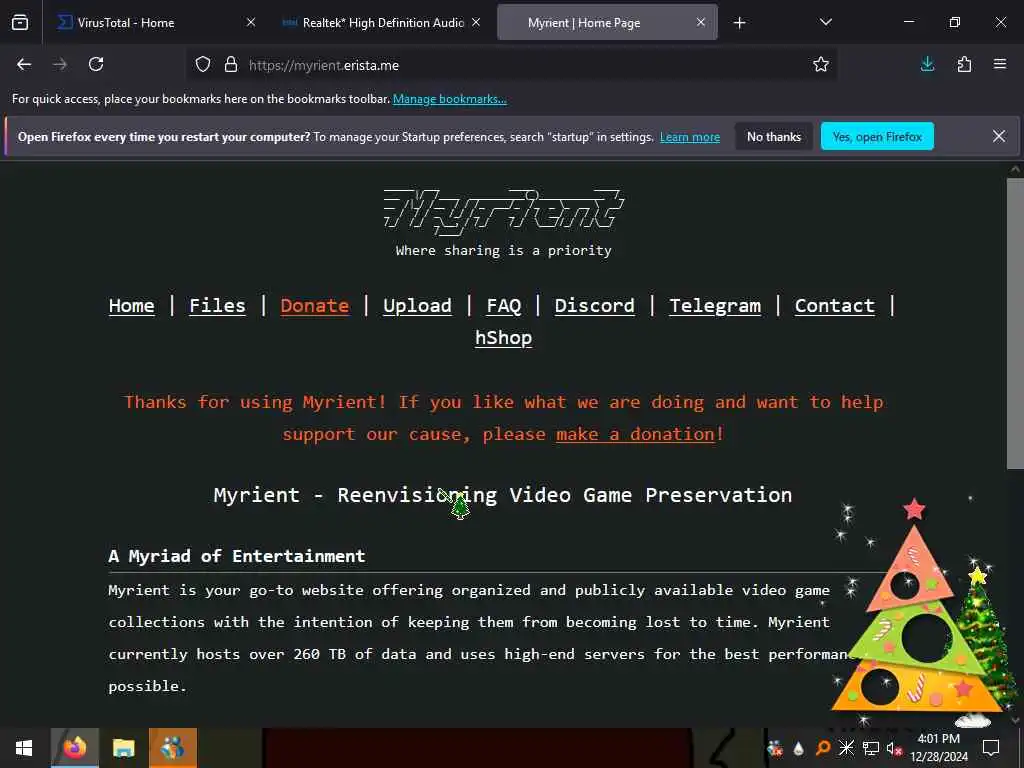Click the 'Where sharing is a priority' tagline
Viewport: 1024px width, 768px height.
pyautogui.click(x=504, y=251)
